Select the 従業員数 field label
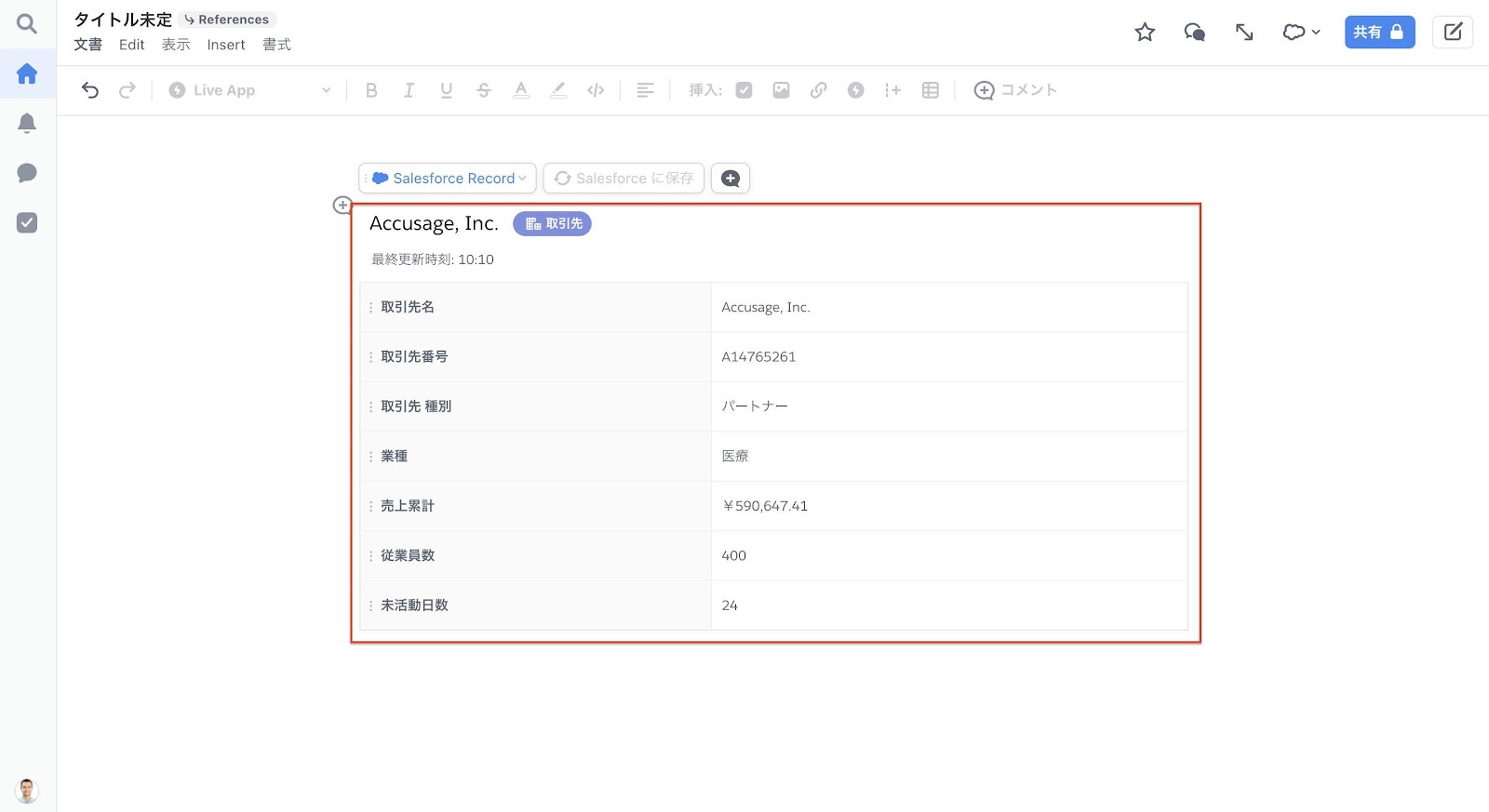The width and height of the screenshot is (1489, 812). (408, 555)
